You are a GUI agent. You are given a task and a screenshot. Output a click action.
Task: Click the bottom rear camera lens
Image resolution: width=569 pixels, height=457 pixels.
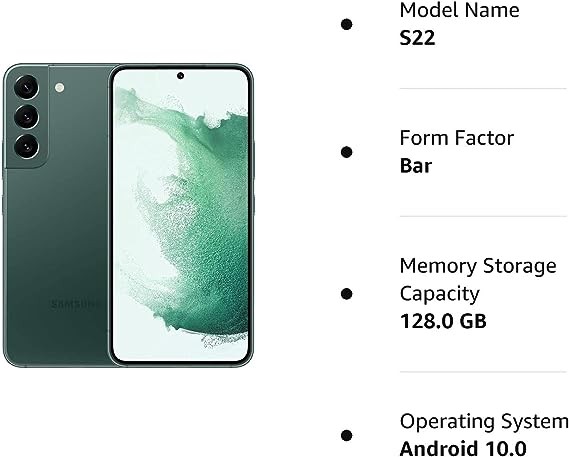coord(26,147)
